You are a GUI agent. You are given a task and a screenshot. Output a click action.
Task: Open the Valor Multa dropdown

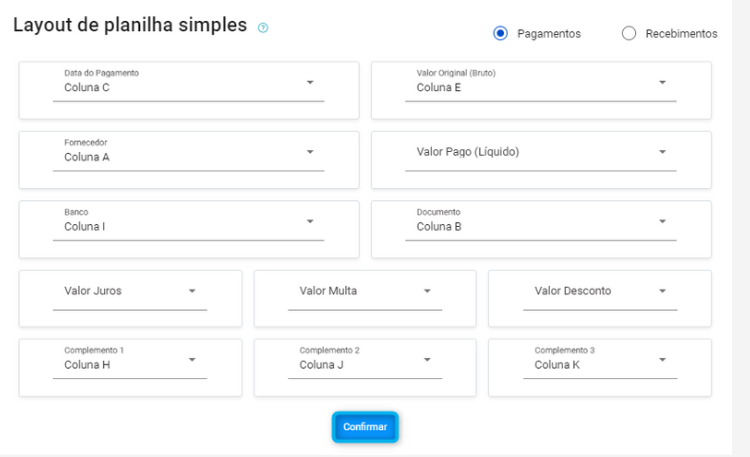[x=365, y=291]
